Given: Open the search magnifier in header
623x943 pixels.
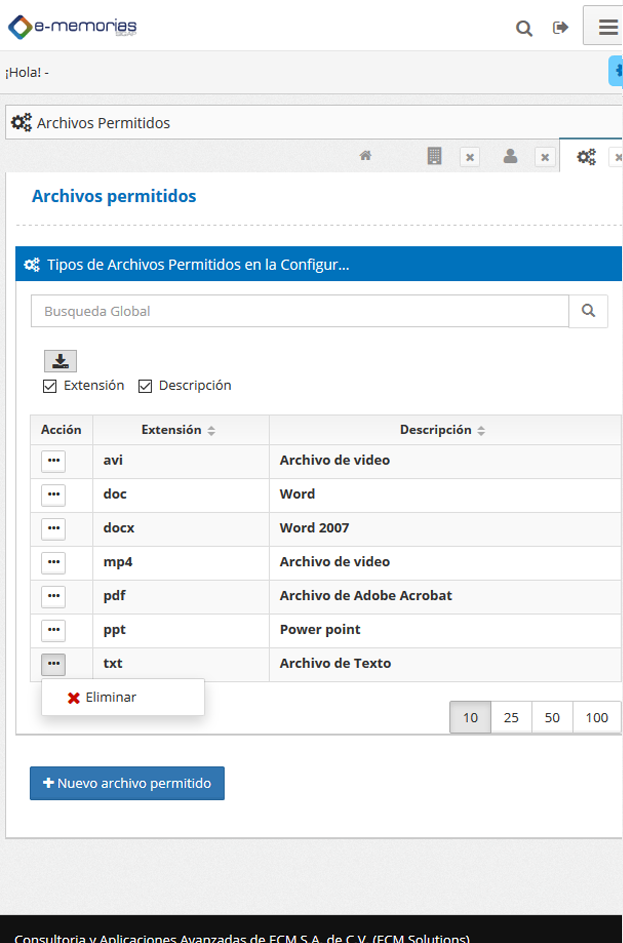Looking at the screenshot, I should 524,28.
